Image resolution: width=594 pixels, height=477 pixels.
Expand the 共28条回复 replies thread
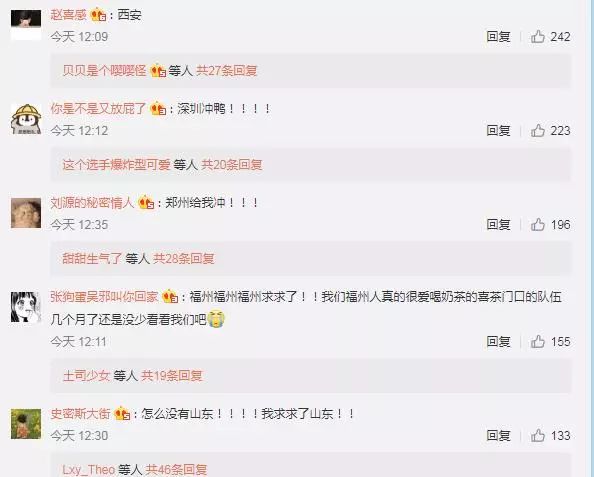[x=184, y=258]
